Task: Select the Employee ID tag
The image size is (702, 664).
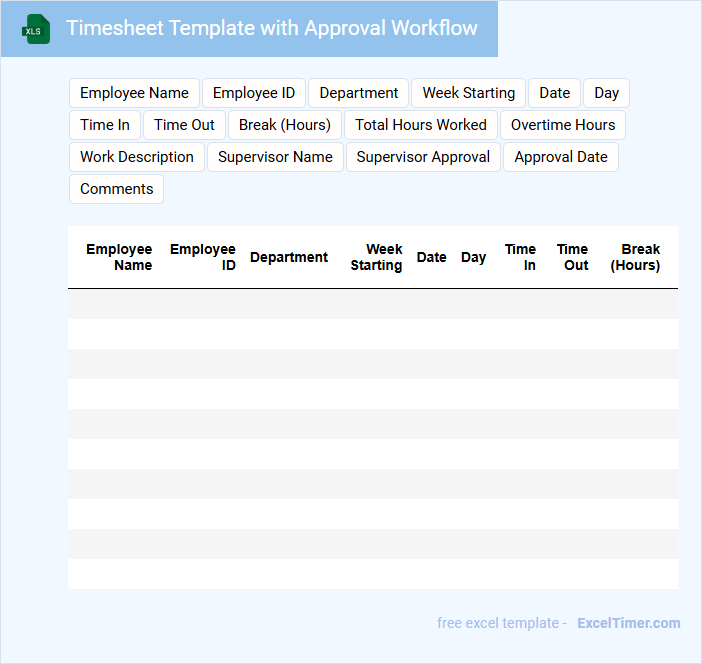Action: point(254,93)
